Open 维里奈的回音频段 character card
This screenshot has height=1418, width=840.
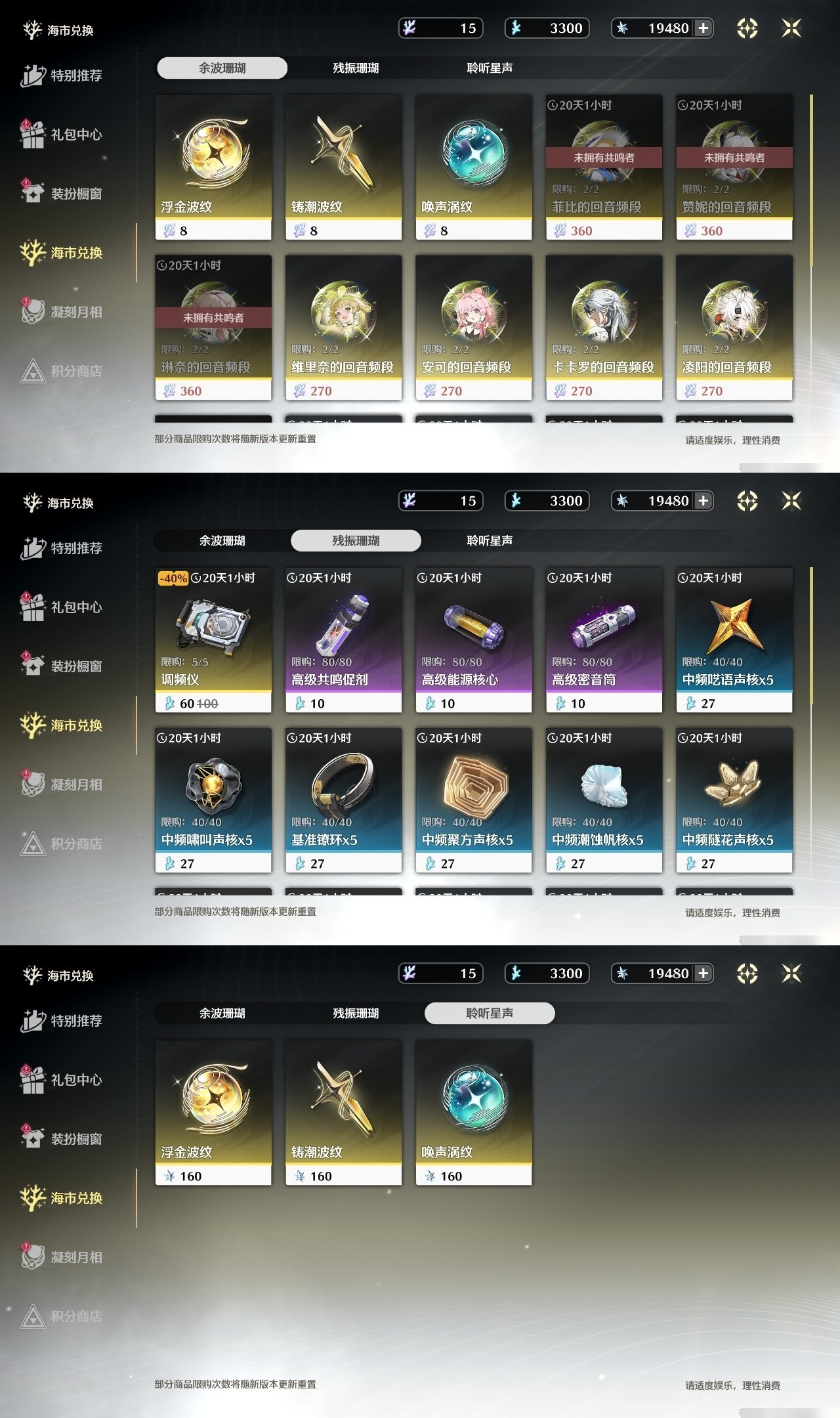pos(343,328)
